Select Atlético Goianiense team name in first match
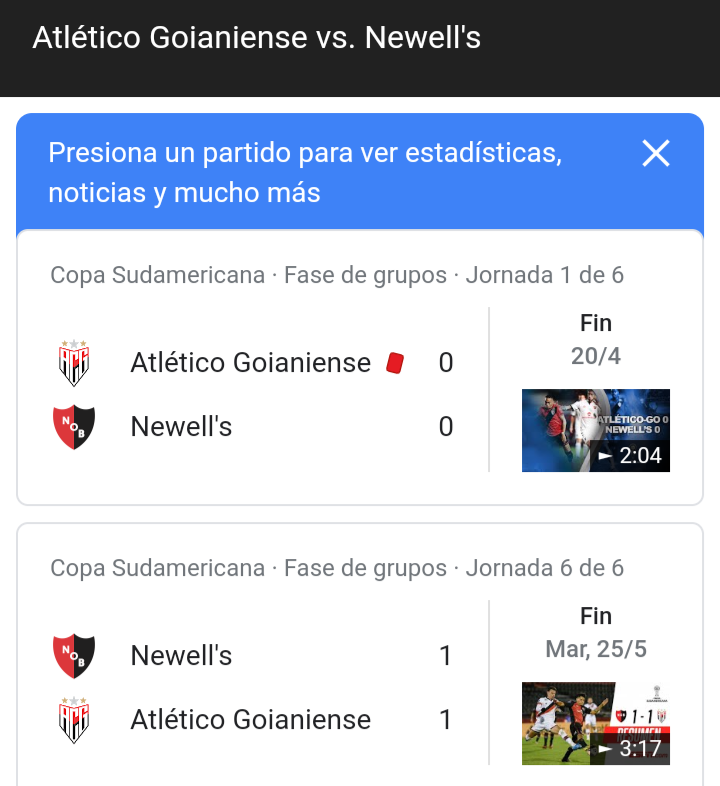The image size is (720, 786). [251, 362]
